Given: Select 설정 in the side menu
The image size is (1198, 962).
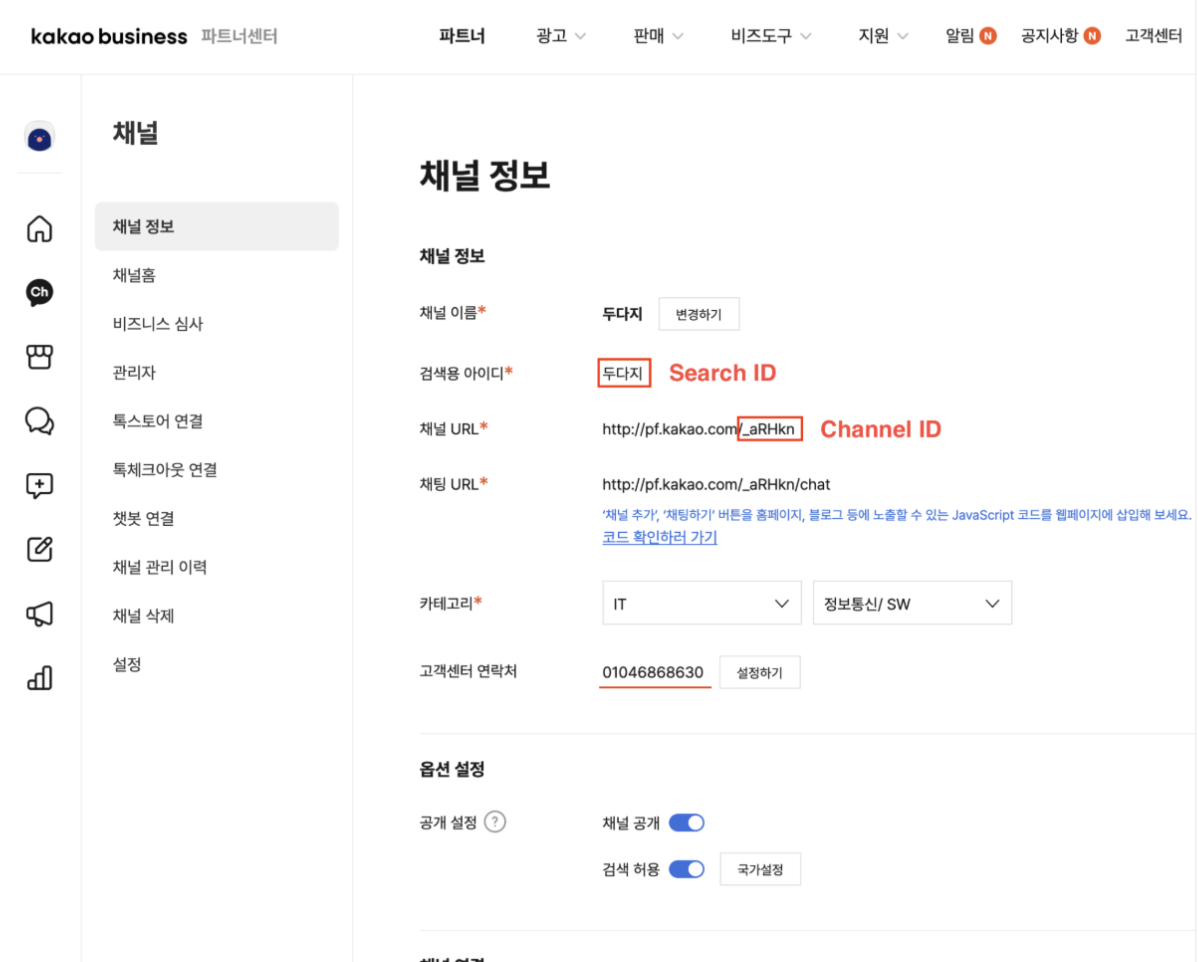Looking at the screenshot, I should 127,665.
